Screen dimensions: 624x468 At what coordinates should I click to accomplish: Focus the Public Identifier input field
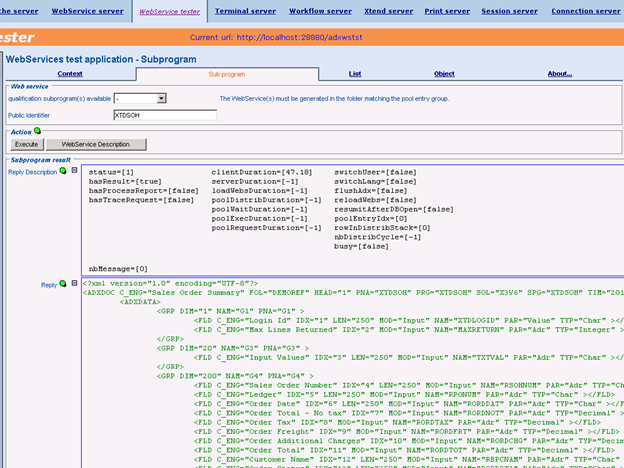165,115
